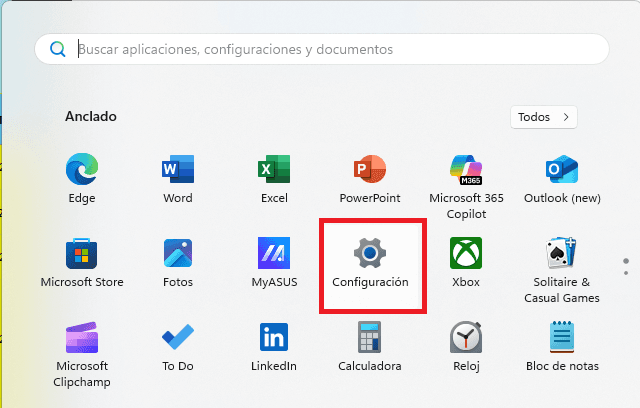Open Solitaire & Casual Games
Image resolution: width=640 pixels, height=408 pixels.
562,270
